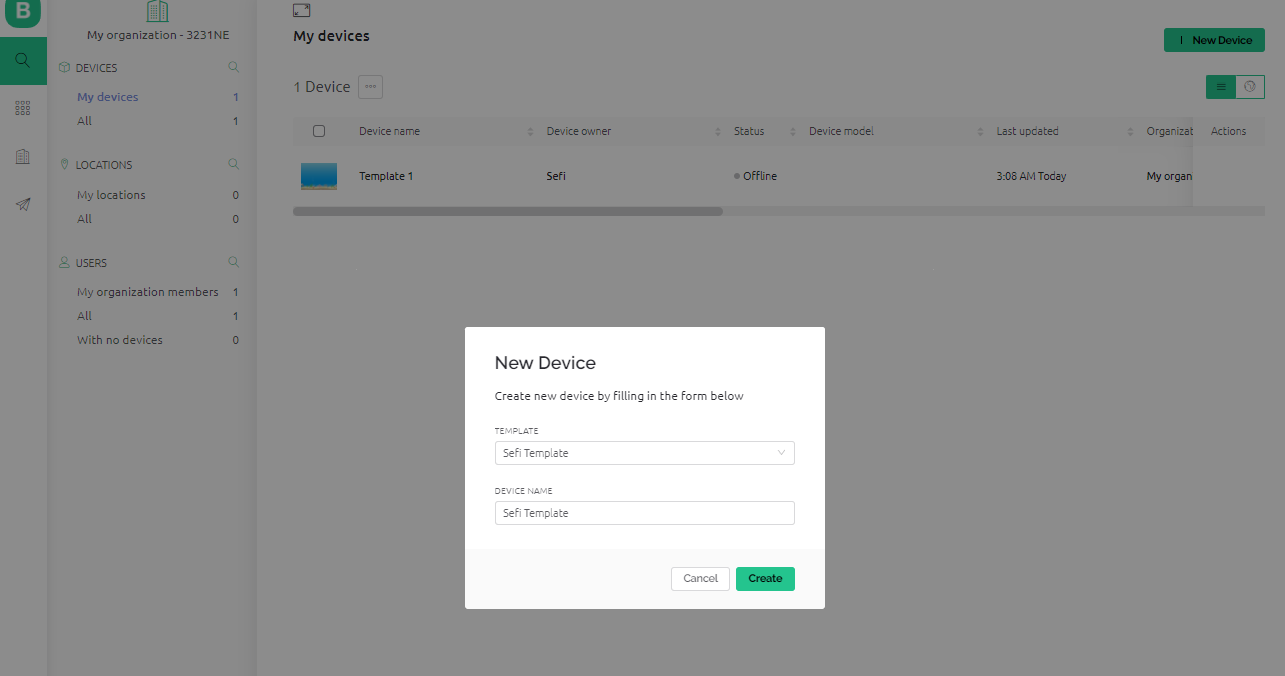Open My locations in the sidebar
This screenshot has width=1285, height=676.
111,195
